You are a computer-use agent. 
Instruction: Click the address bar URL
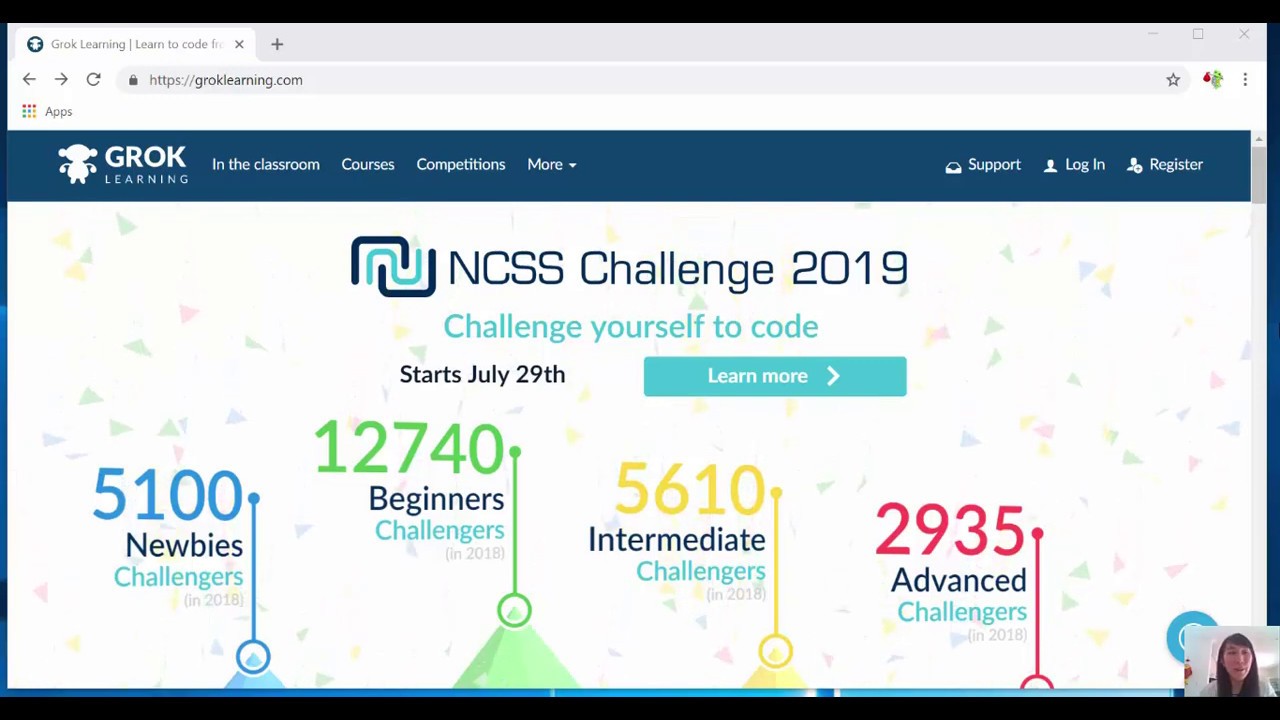click(x=226, y=80)
